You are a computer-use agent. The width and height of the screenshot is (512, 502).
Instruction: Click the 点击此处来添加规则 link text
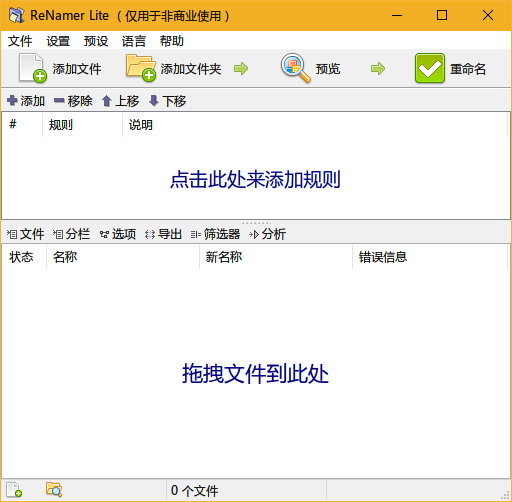(x=255, y=179)
